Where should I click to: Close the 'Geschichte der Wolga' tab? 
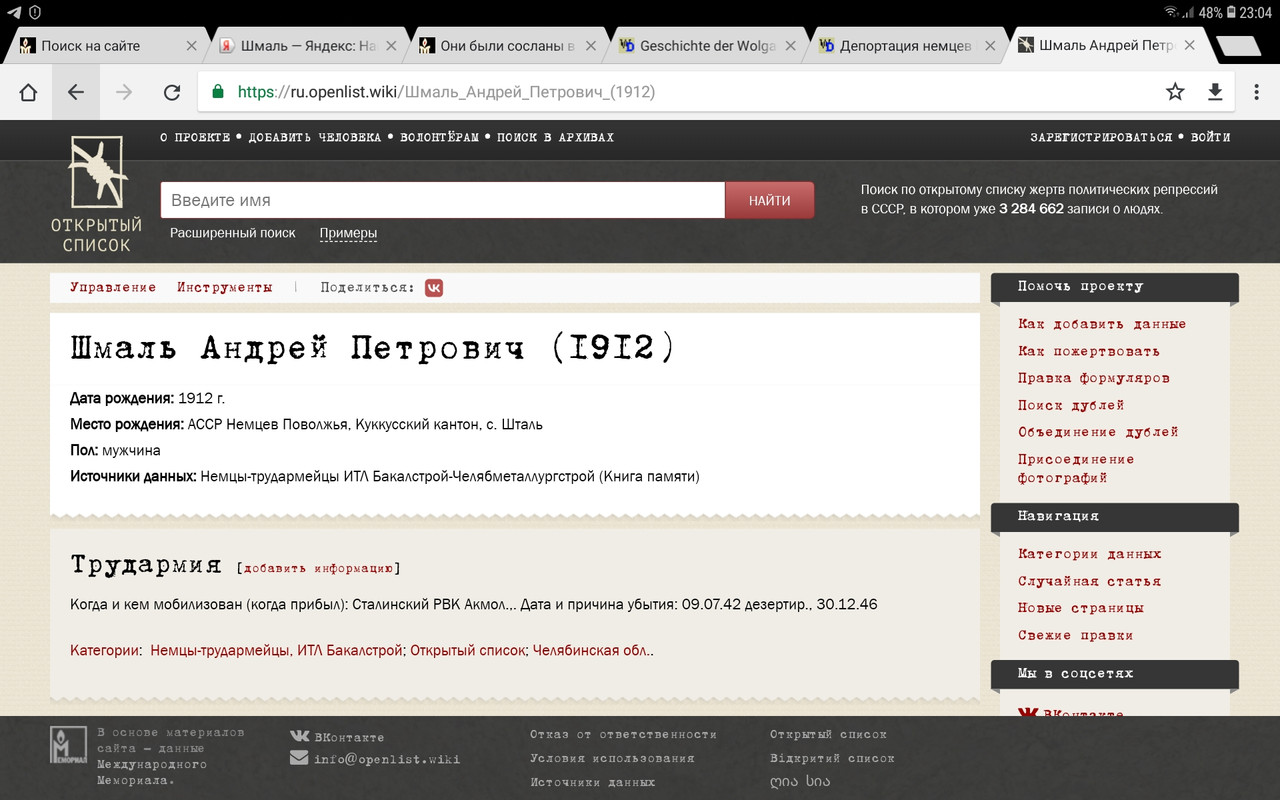tap(791, 46)
